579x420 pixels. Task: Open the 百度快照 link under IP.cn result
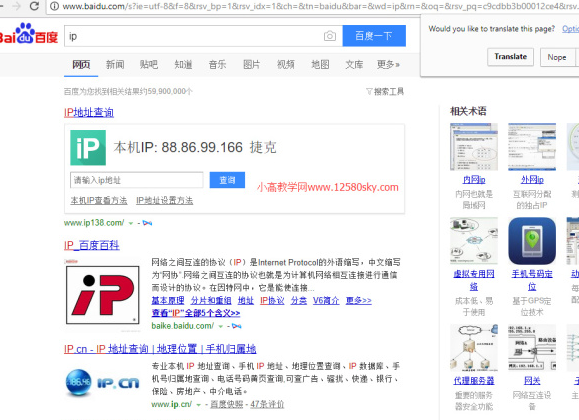[226, 404]
